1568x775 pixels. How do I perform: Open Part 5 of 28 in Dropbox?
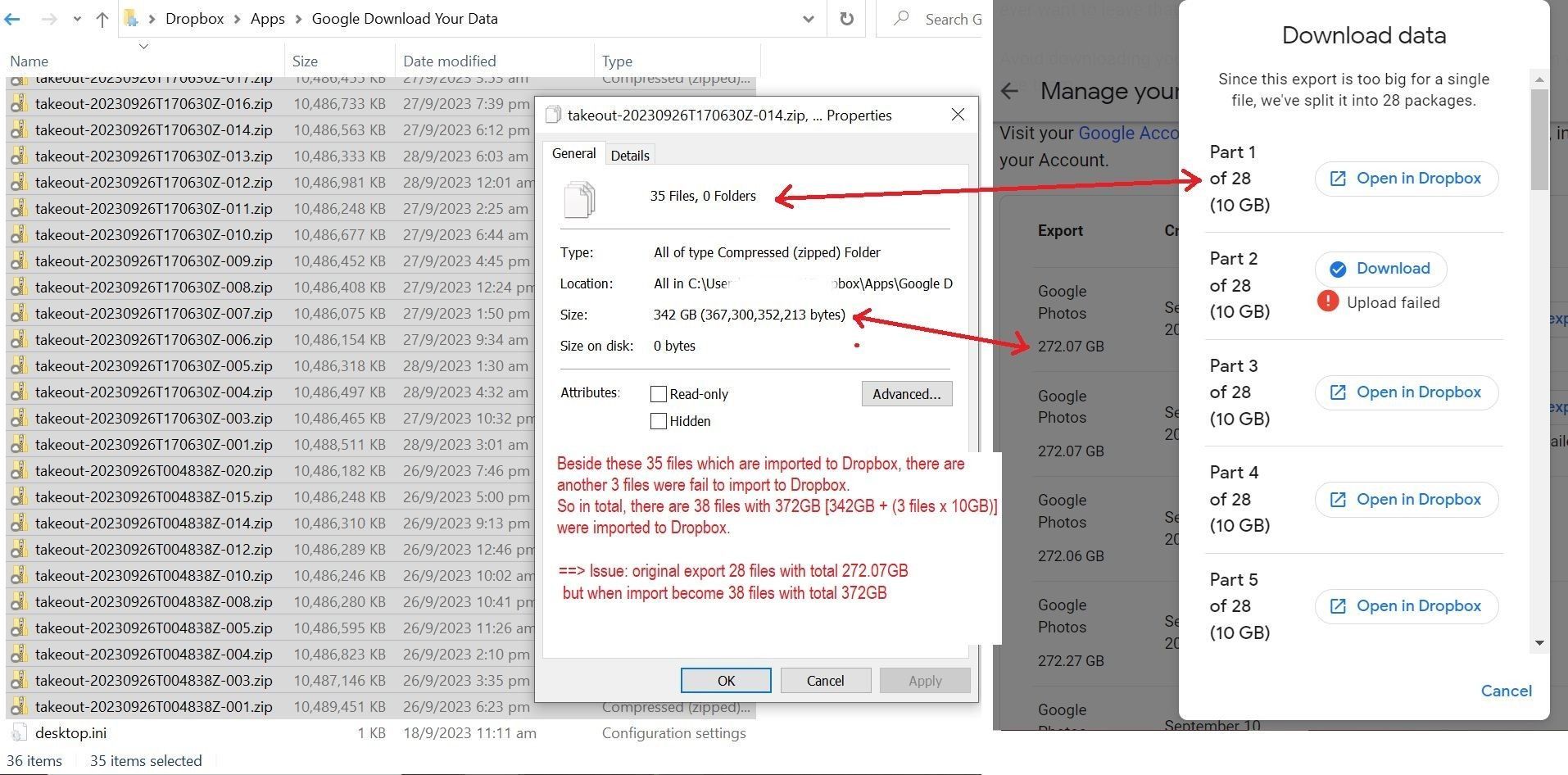[1407, 606]
